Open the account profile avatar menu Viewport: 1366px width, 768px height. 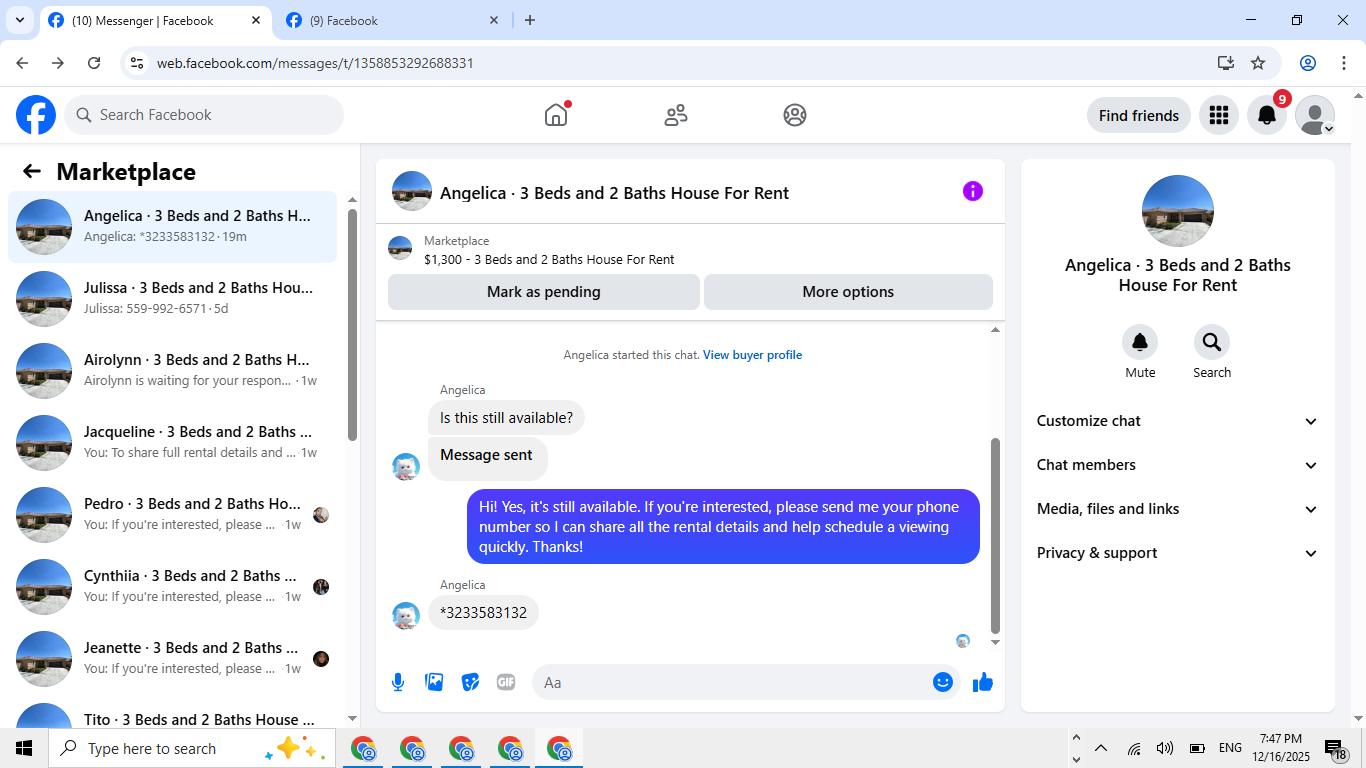click(x=1315, y=115)
